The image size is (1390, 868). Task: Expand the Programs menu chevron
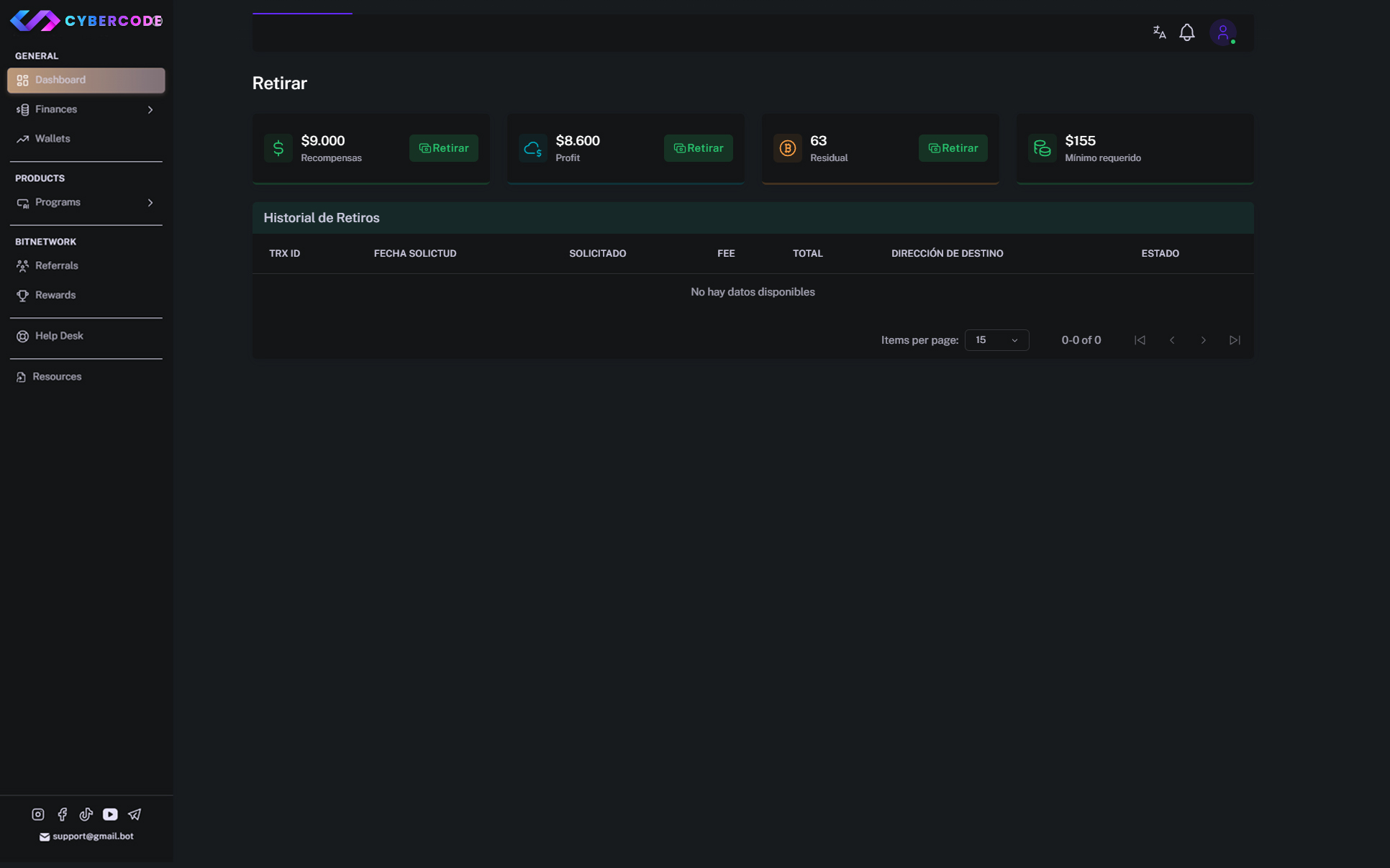pos(150,203)
